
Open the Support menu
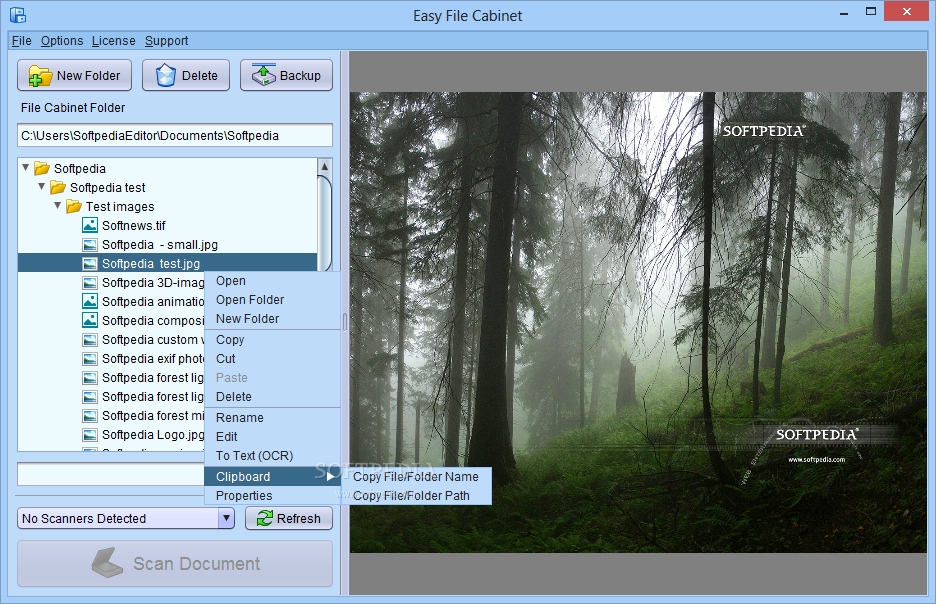point(167,41)
